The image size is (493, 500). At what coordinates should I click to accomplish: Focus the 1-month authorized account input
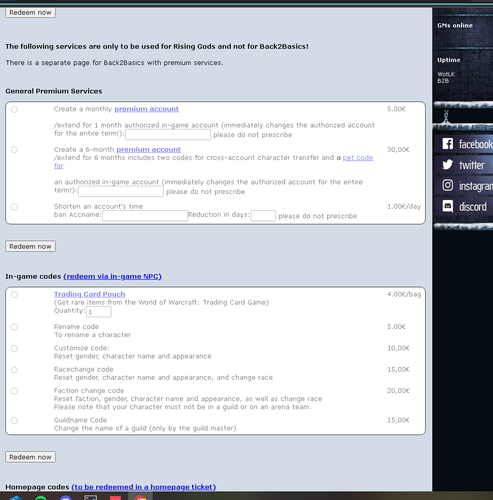[x=168, y=135]
